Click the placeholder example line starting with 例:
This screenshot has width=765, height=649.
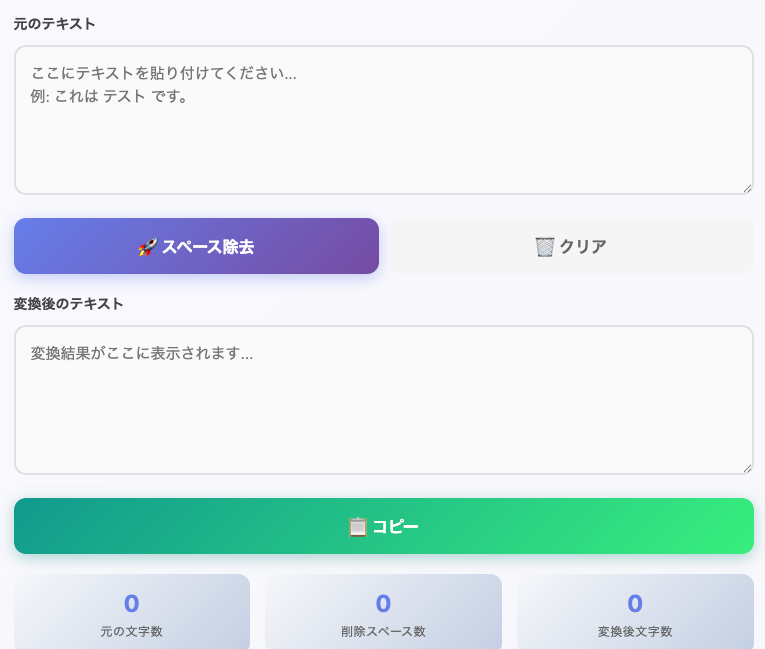[110, 97]
